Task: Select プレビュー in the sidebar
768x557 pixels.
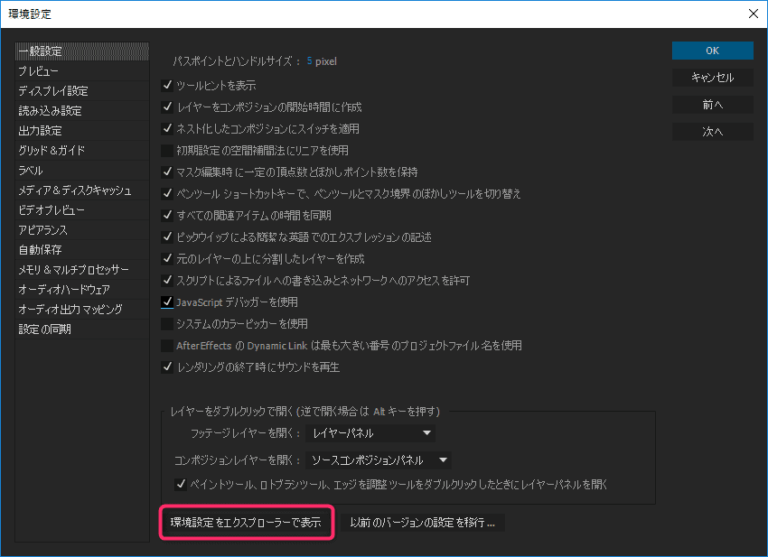Action: click(x=38, y=71)
